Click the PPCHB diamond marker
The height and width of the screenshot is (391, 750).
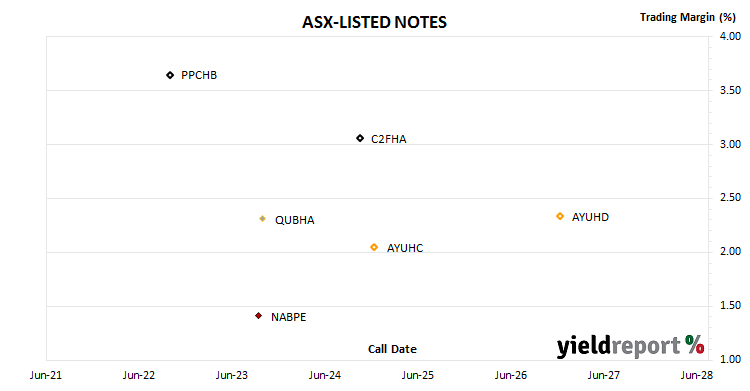[x=170, y=75]
